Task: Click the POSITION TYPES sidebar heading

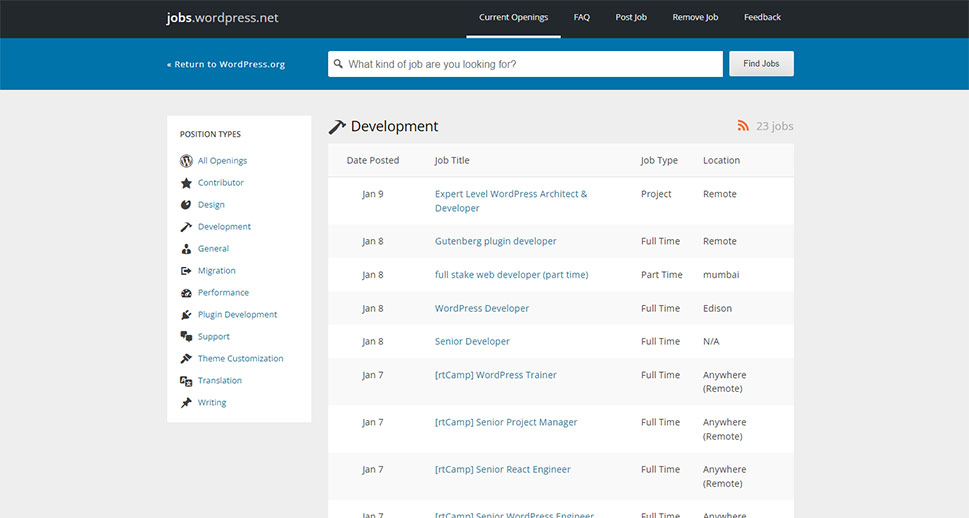Action: pos(210,134)
